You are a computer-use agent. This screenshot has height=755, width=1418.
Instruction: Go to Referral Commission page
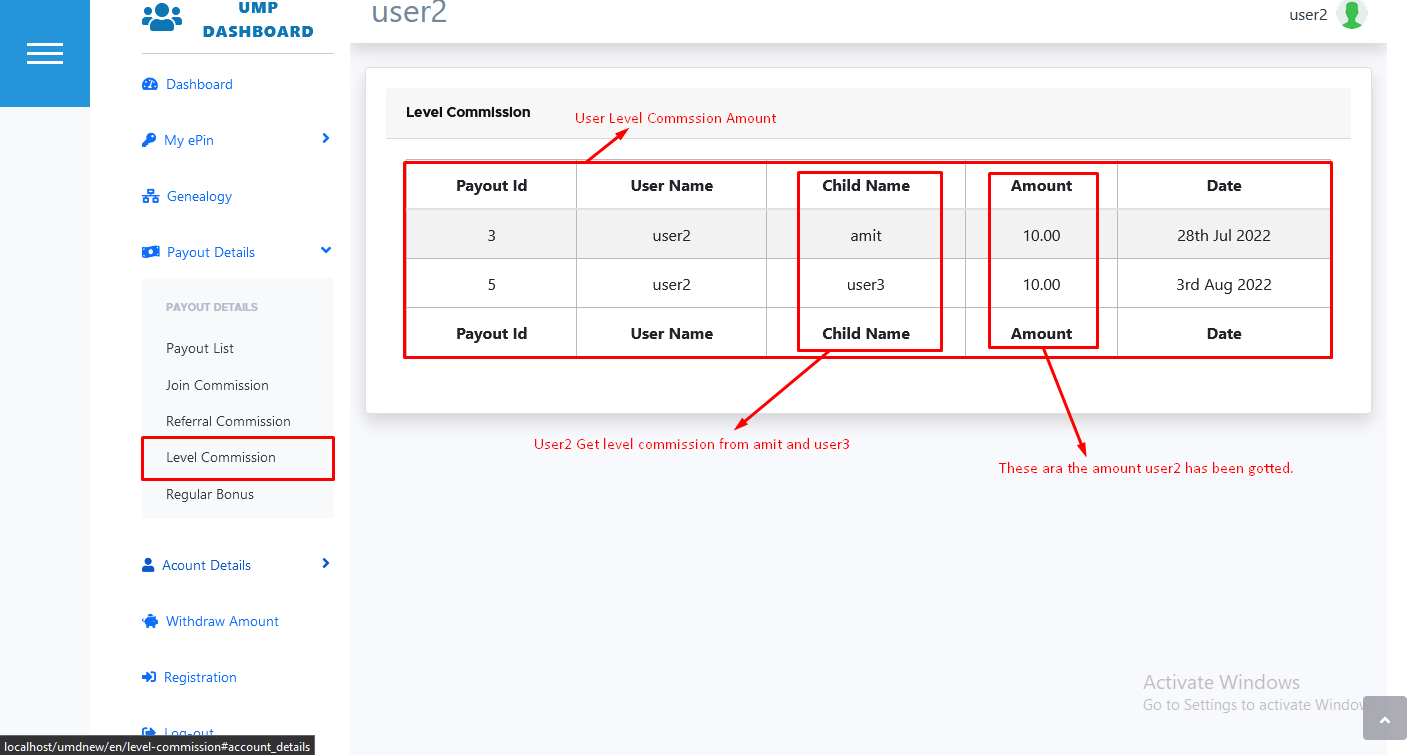tap(228, 422)
